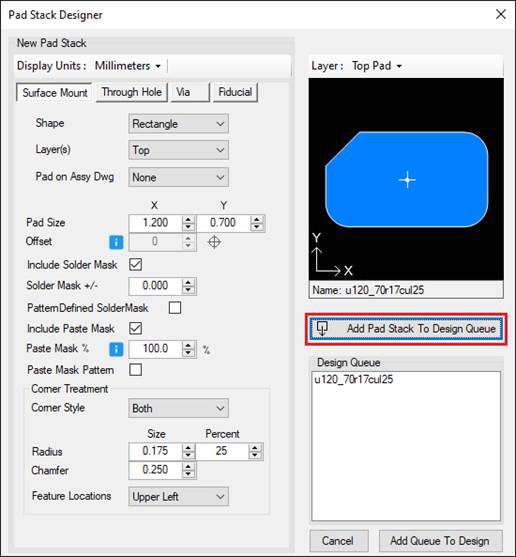Expand the Corner Style dropdown
516x557 pixels.
pos(178,408)
